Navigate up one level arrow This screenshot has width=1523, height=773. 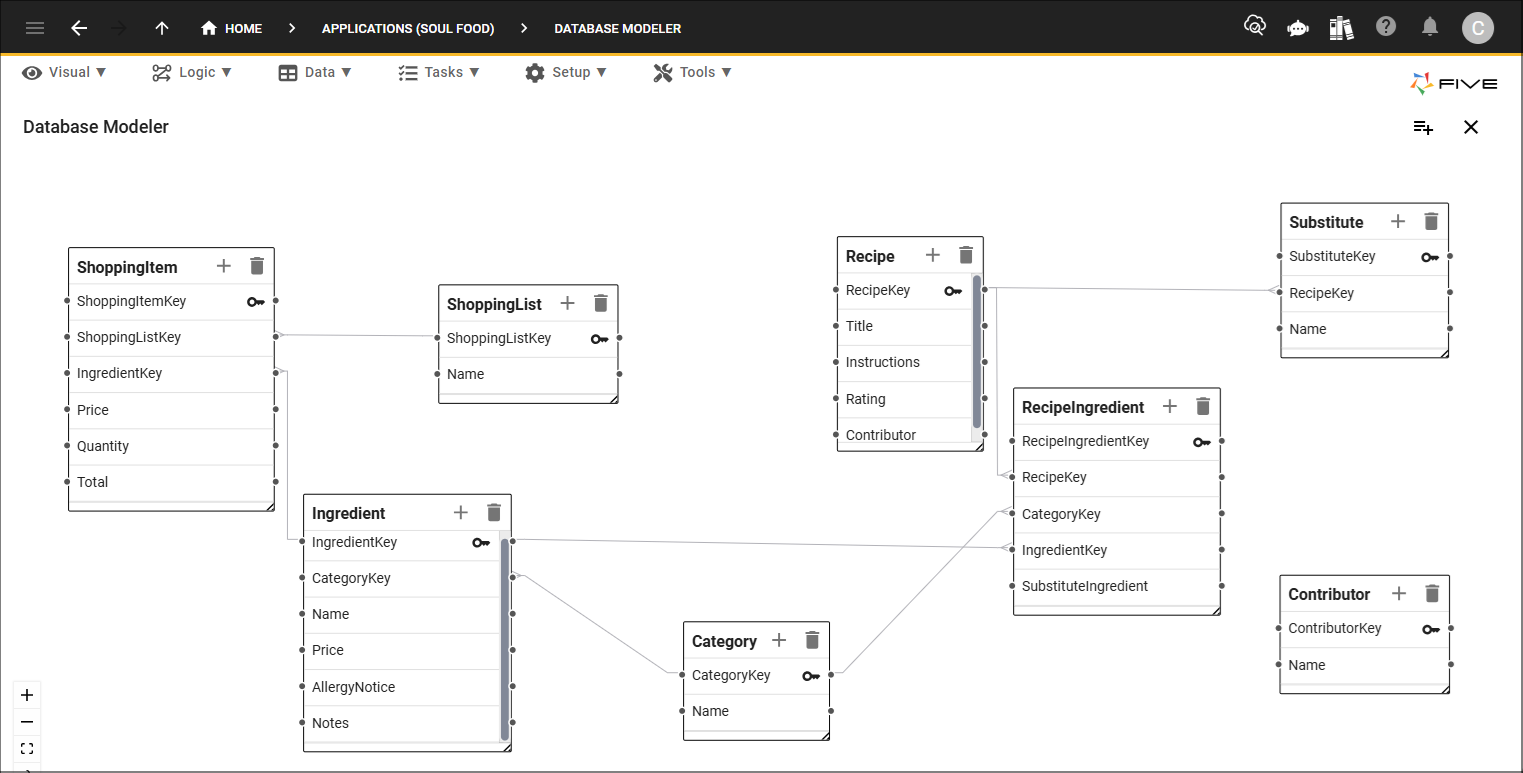coord(162,28)
